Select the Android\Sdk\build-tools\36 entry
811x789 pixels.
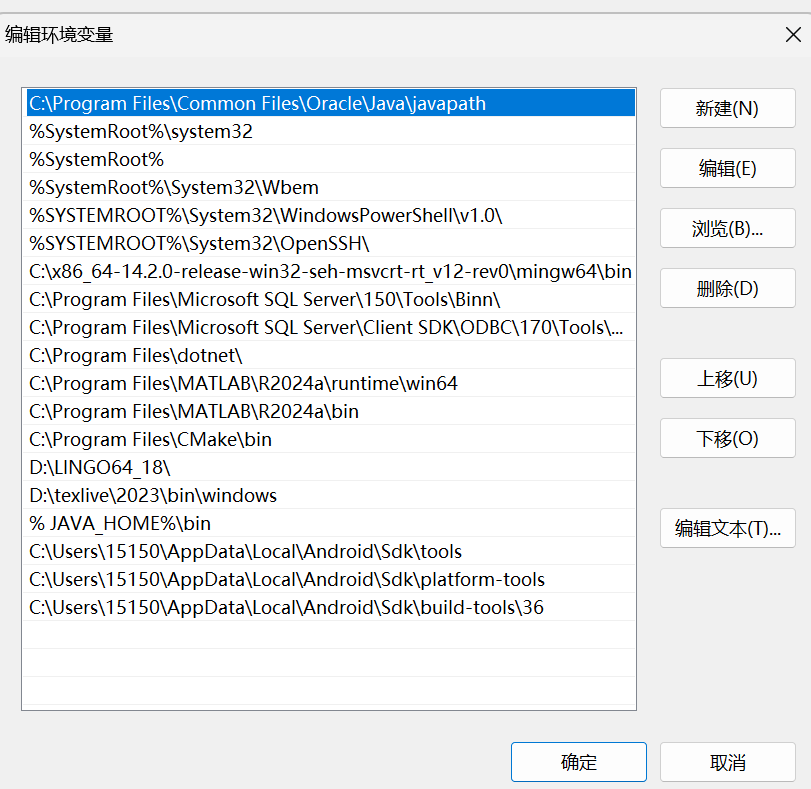pyautogui.click(x=331, y=606)
